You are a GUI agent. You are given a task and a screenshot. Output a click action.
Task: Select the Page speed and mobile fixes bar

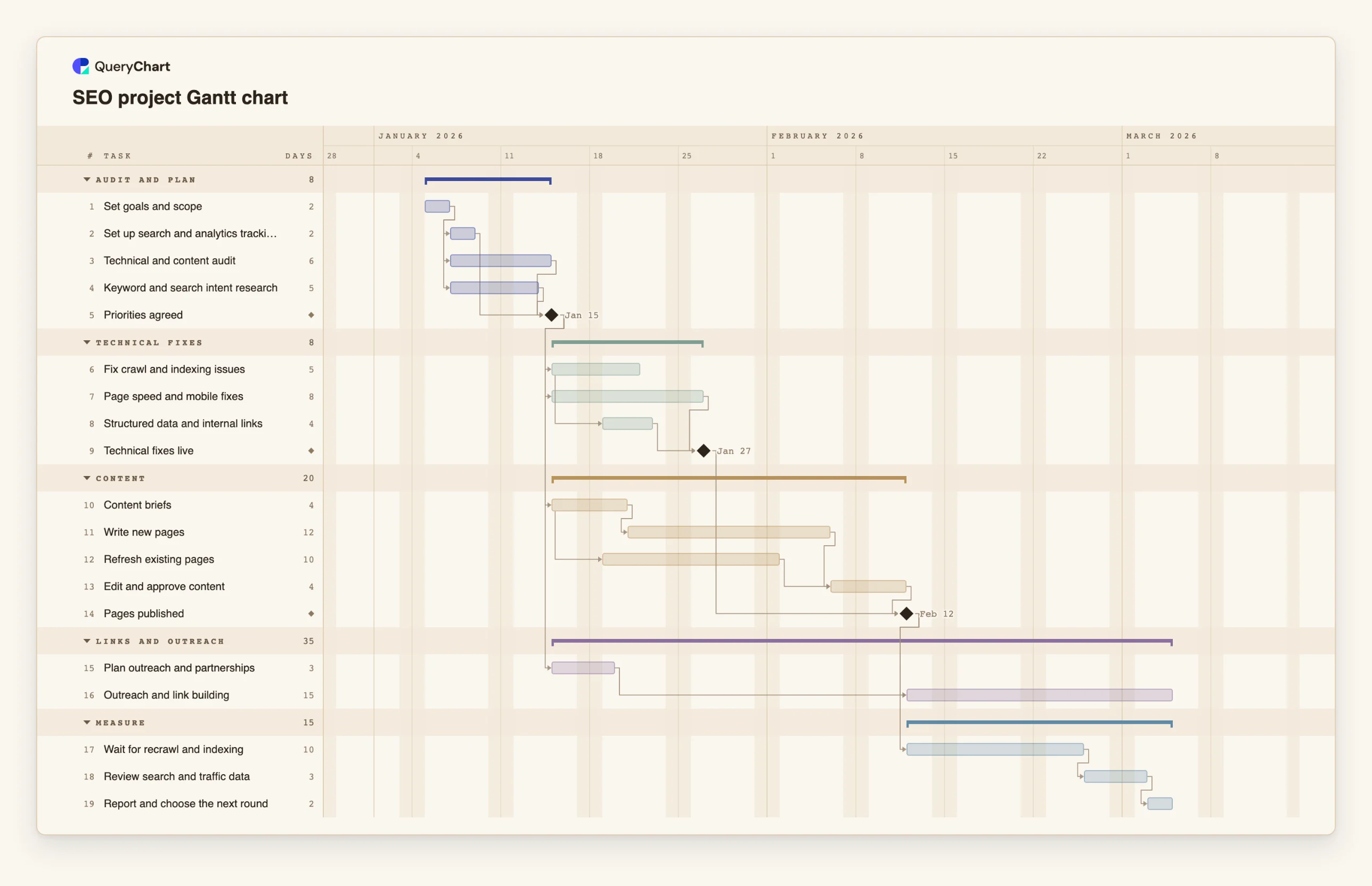coord(627,396)
